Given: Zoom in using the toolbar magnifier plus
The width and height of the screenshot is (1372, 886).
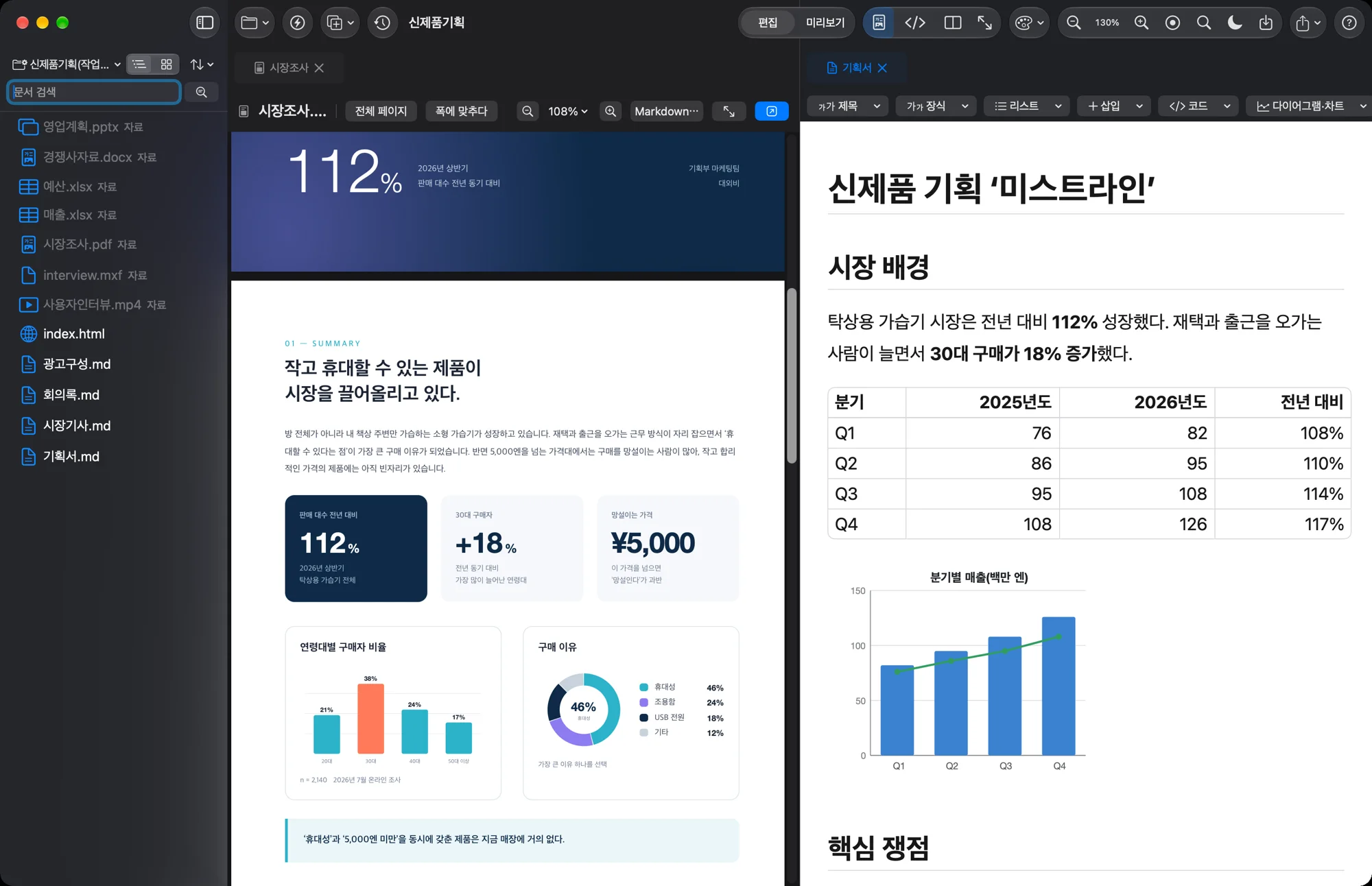Looking at the screenshot, I should 1141,23.
